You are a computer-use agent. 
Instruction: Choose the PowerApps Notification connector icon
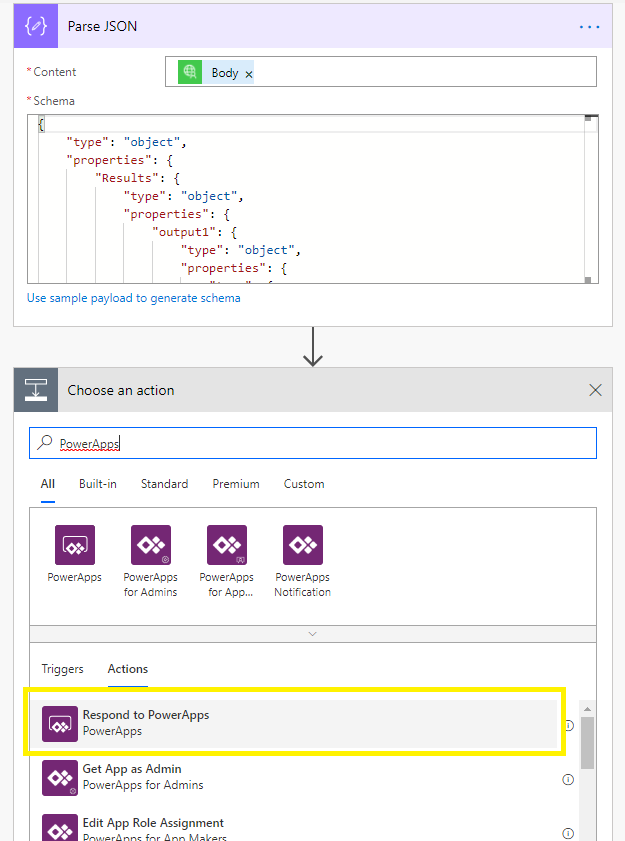(303, 545)
